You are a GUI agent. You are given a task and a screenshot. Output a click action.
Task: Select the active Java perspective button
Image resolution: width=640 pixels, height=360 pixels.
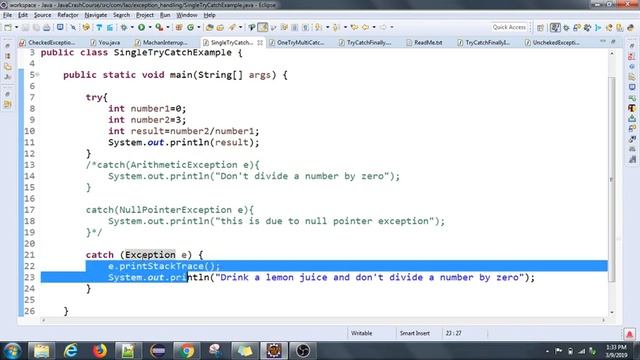coord(555,28)
